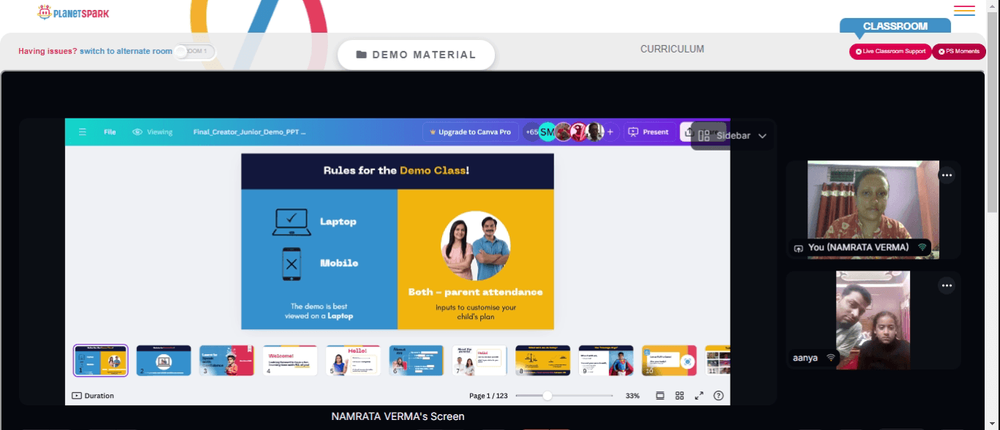Click the Sidebar layout grid icon
Image resolution: width=1000 pixels, height=430 pixels.
coord(704,136)
